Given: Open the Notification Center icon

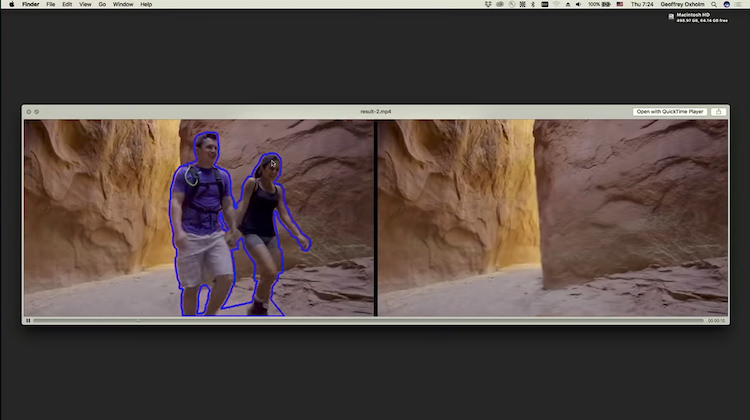Looking at the screenshot, I should (x=739, y=4).
